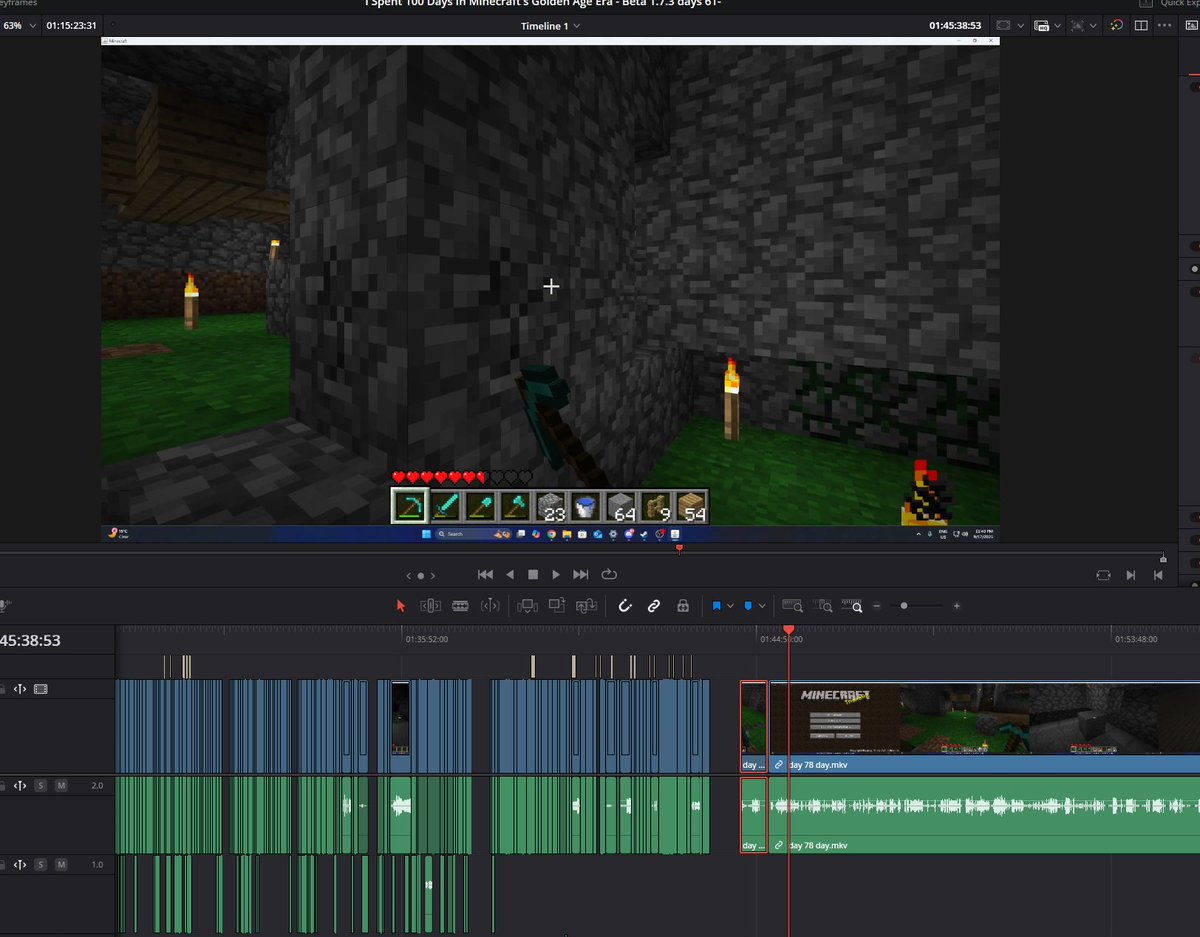Open dropdown beside the transform overlay icon
Image resolution: width=1200 pixels, height=937 pixels.
pos(1094,25)
